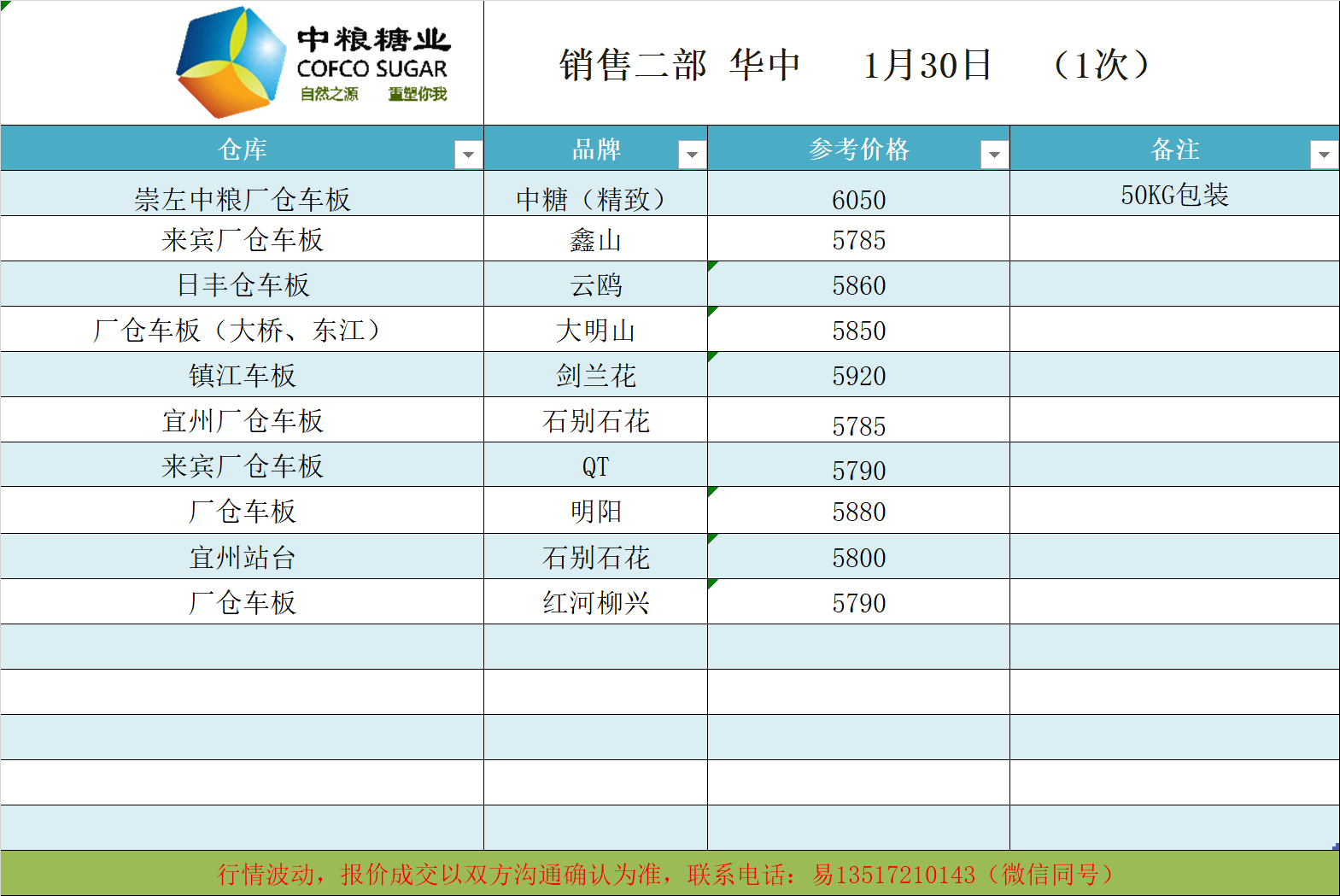Viewport: 1340px width, 896px height.
Task: Click the 50KG包装 remark cell
Action: pos(1174,195)
